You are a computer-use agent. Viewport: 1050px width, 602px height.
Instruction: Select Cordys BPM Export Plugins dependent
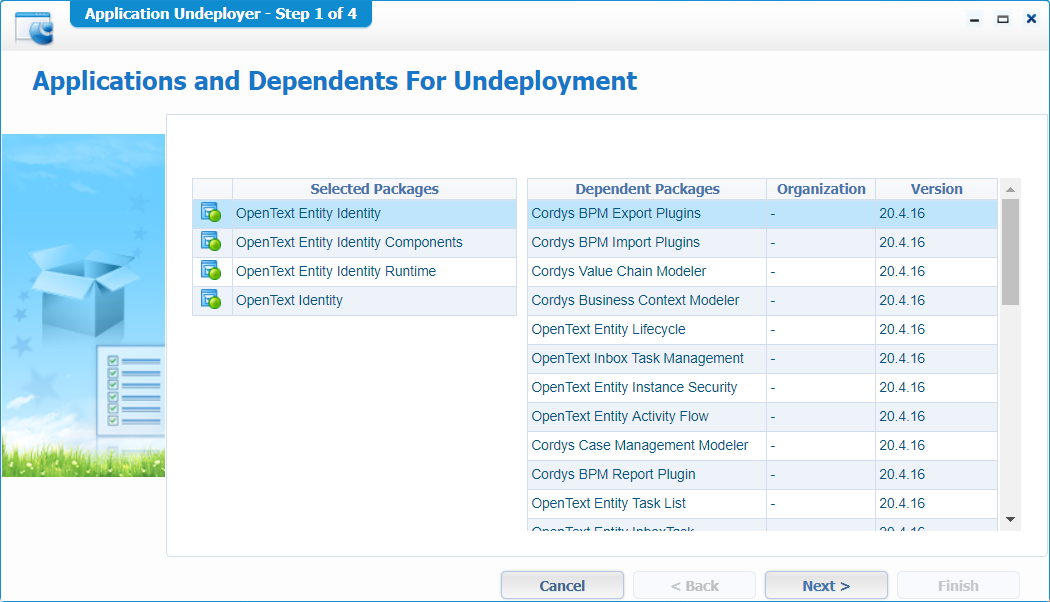[x=762, y=214]
